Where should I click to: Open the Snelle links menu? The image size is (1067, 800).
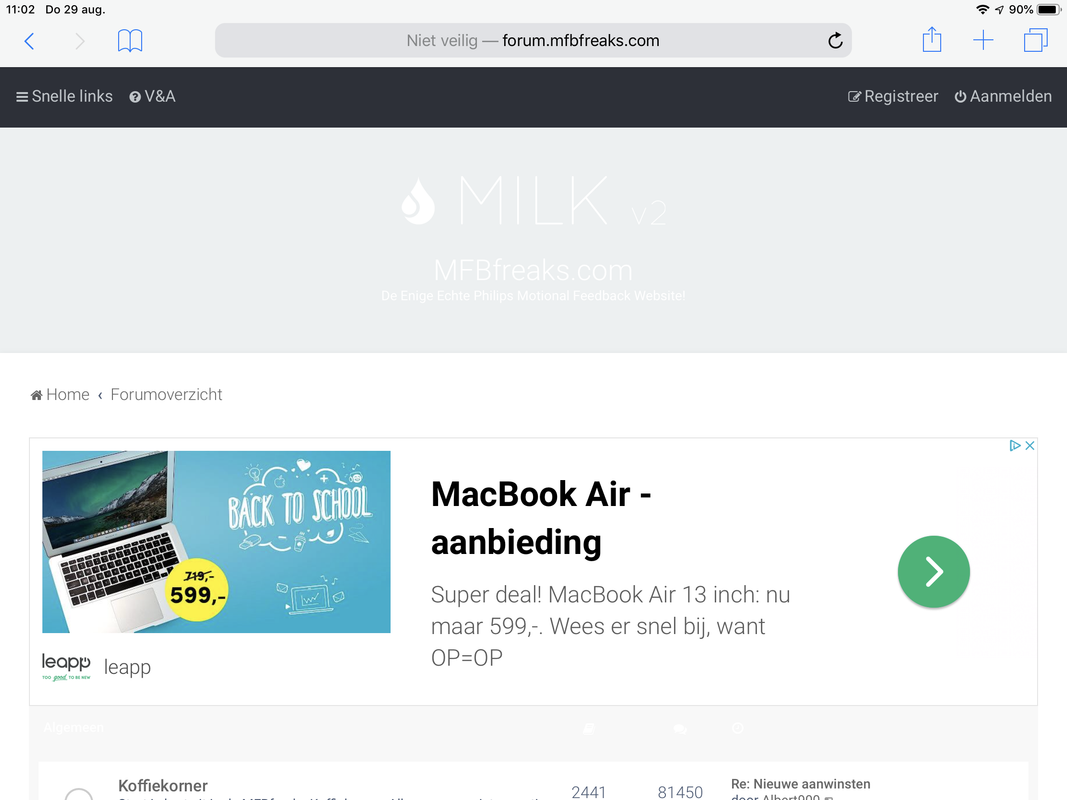pos(65,97)
